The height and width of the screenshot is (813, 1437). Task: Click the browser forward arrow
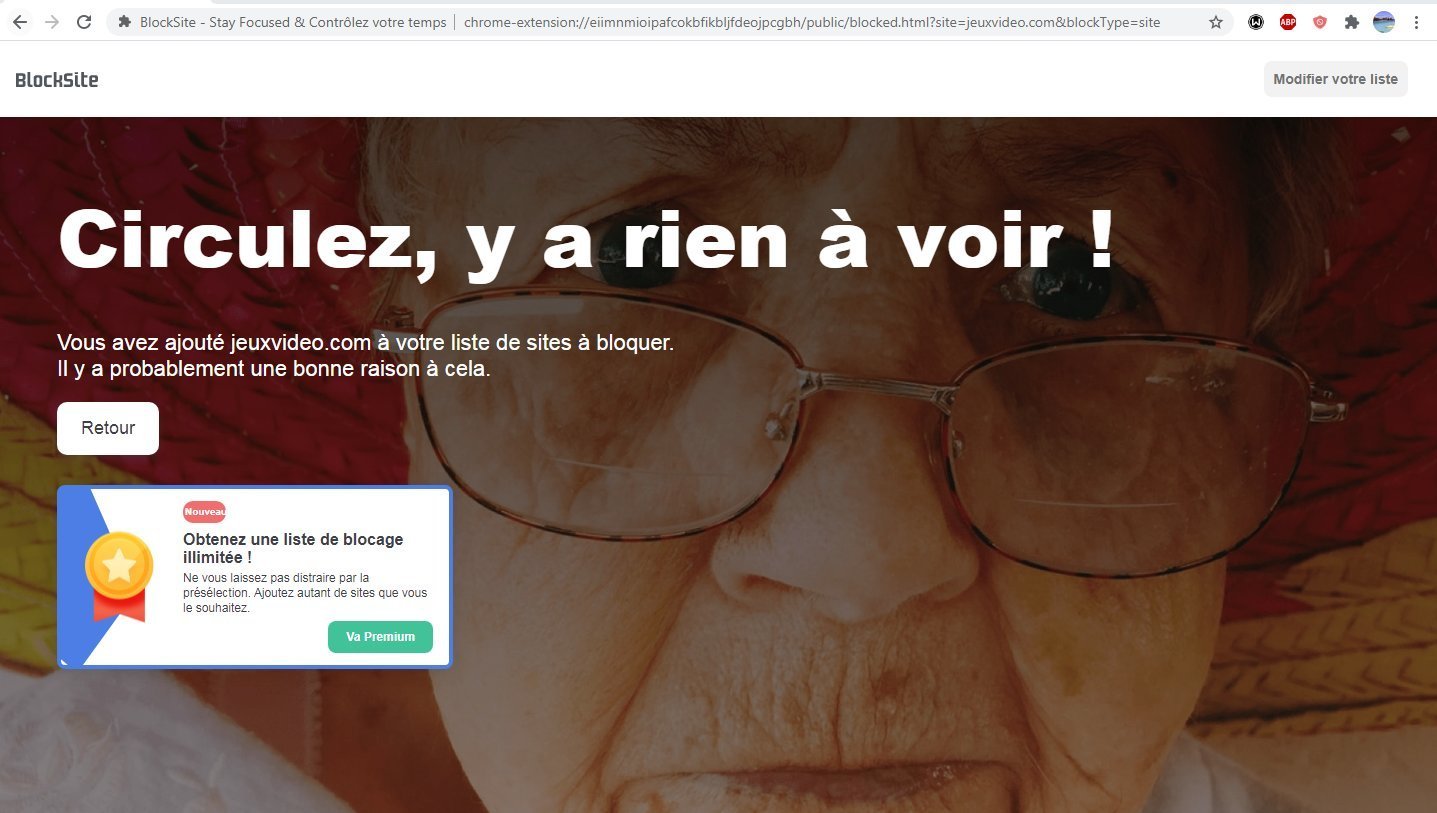(52, 22)
